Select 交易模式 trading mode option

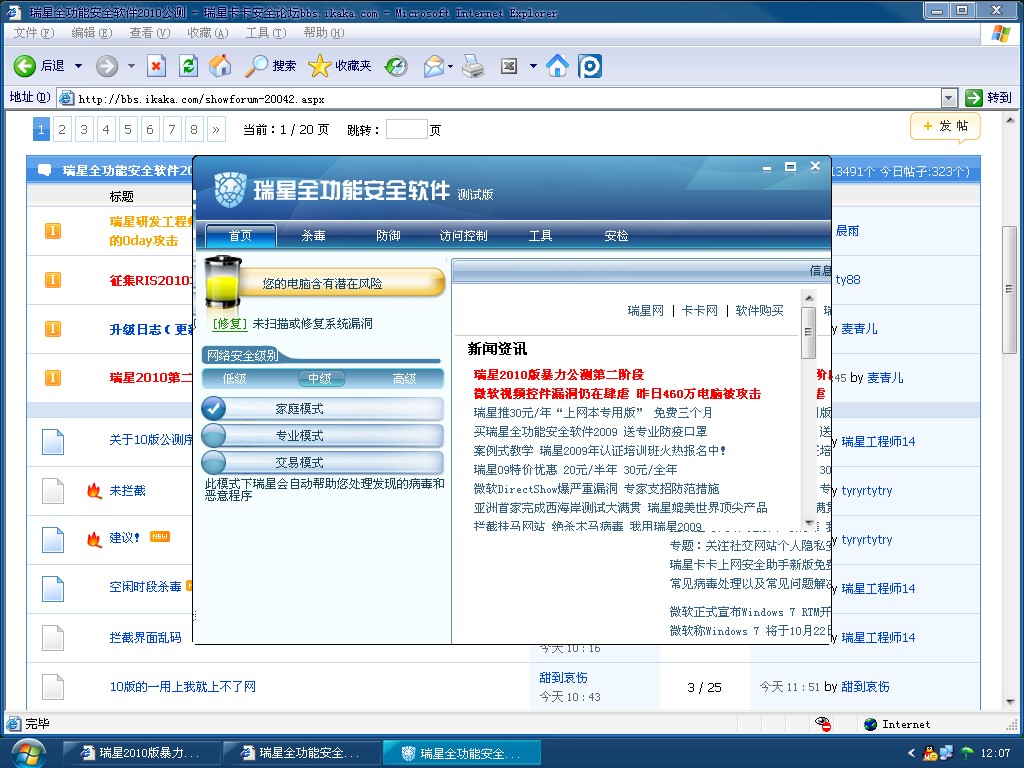[323, 462]
